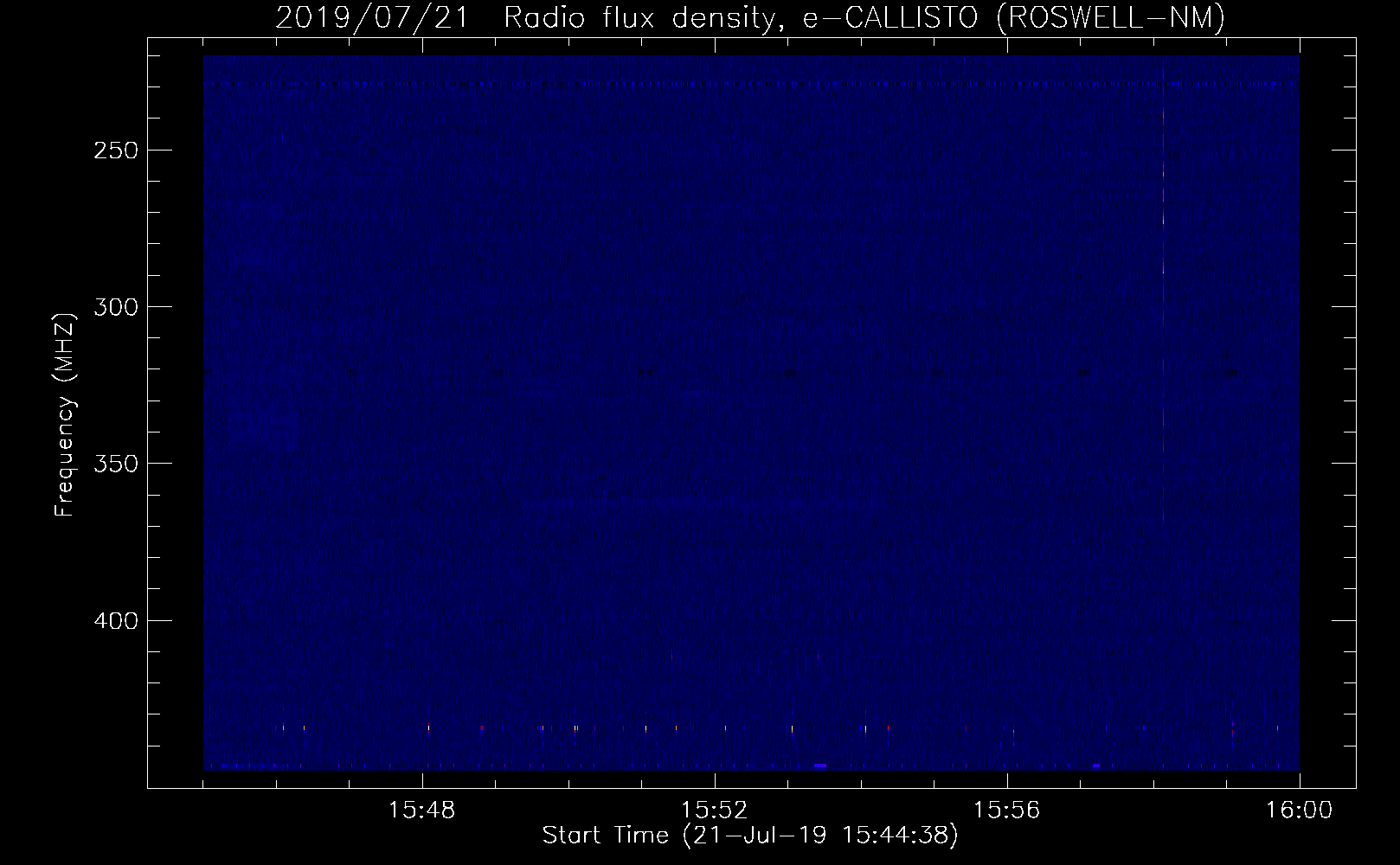Image resolution: width=1400 pixels, height=865 pixels.
Task: Click the red vertical burst streak near 15:58
Action: [x=1164, y=294]
